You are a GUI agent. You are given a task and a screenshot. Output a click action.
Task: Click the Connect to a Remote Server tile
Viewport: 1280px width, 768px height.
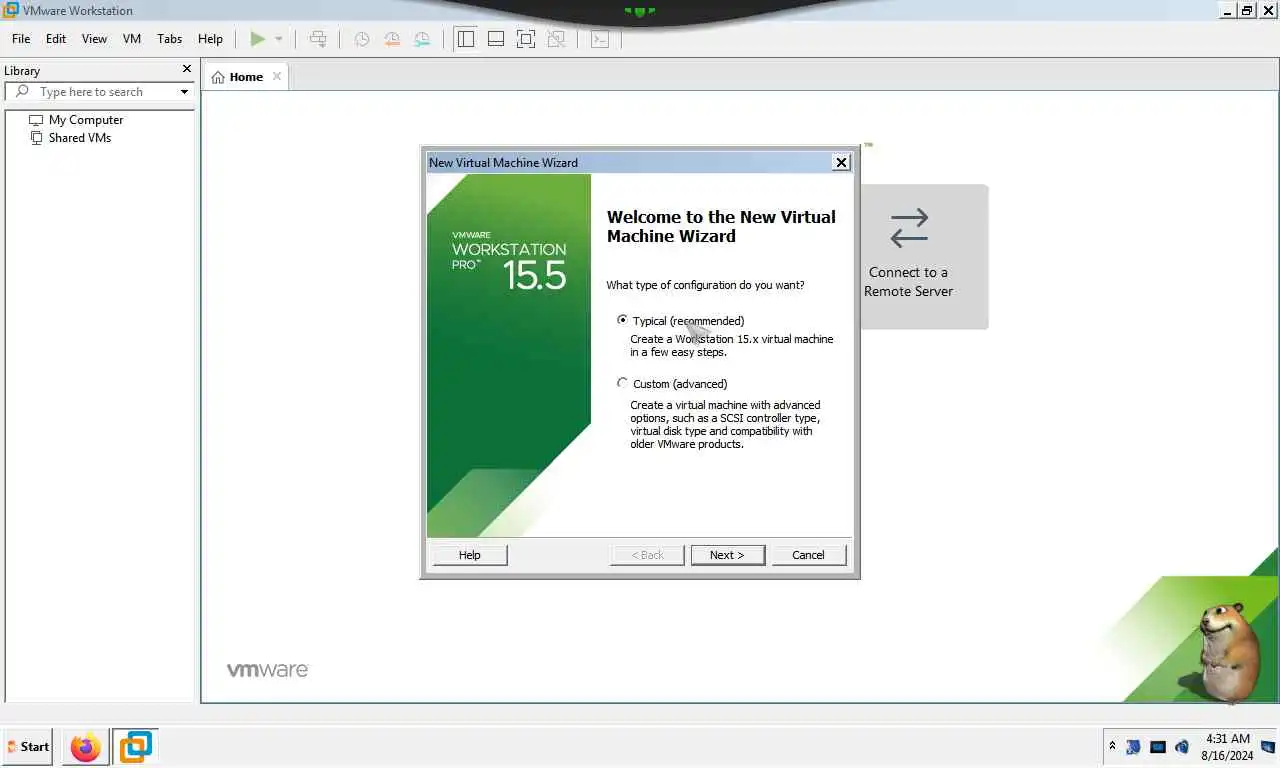(924, 257)
